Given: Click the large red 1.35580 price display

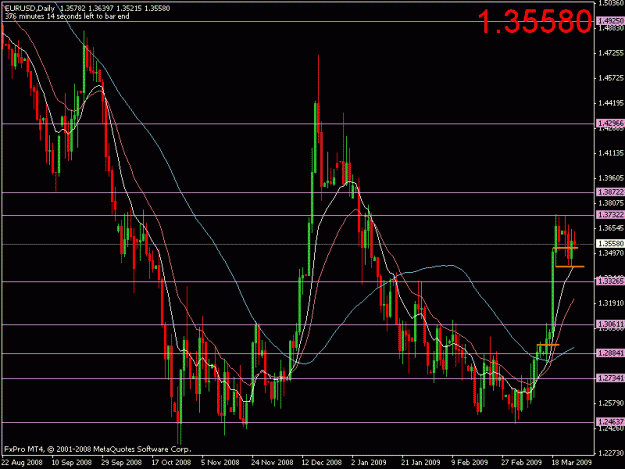Looking at the screenshot, I should click(x=535, y=22).
